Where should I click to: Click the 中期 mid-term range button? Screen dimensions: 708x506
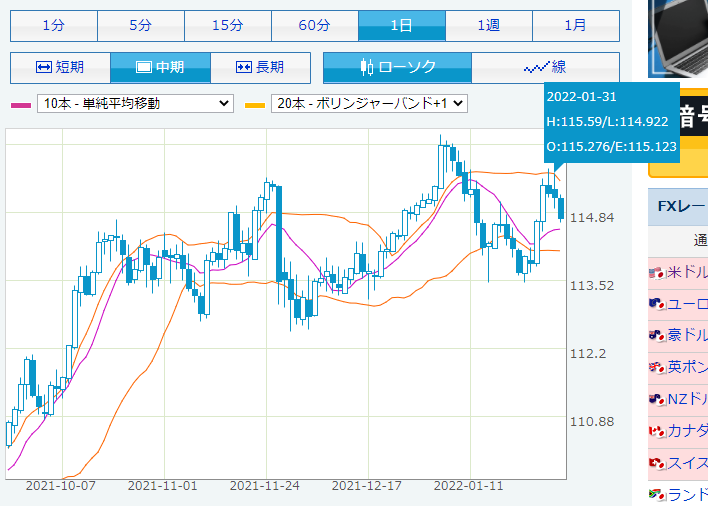pos(160,67)
